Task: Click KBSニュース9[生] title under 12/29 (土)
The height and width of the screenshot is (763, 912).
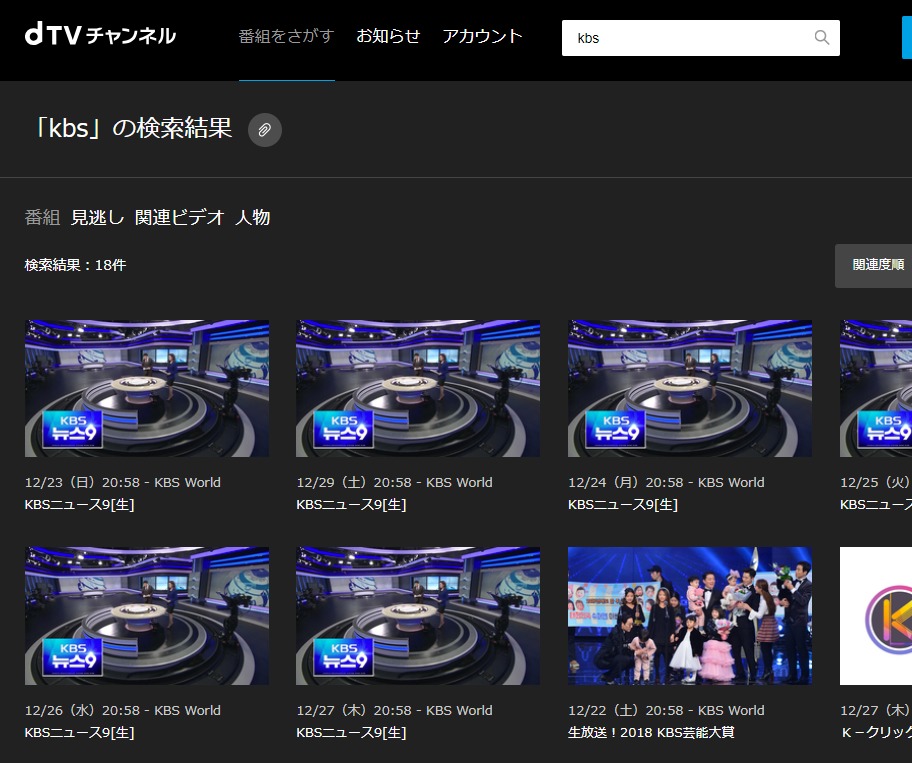Action: pos(351,505)
